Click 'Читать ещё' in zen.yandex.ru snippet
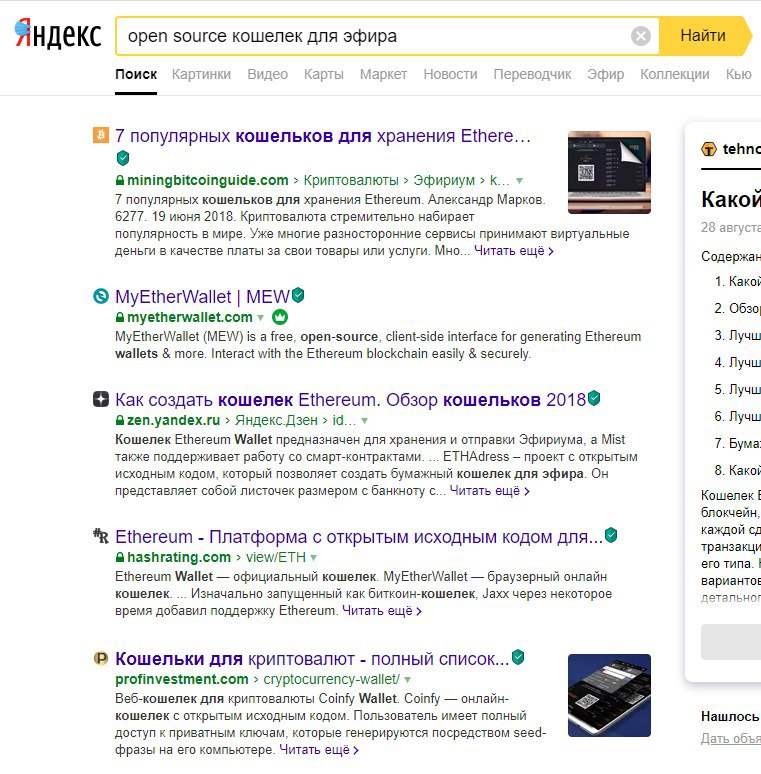The height and width of the screenshot is (774, 761). (x=489, y=491)
